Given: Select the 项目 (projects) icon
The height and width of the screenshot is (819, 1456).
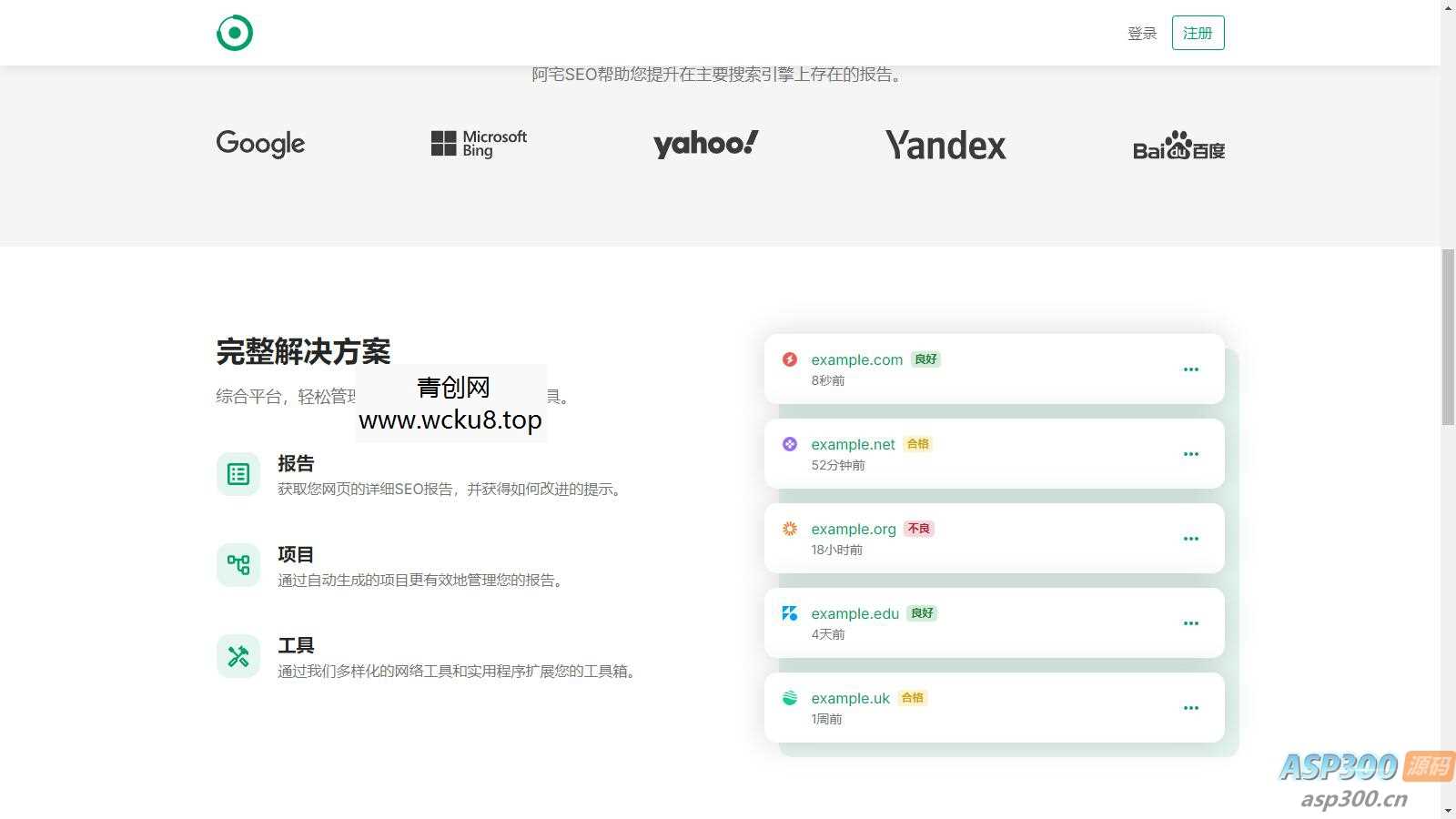Looking at the screenshot, I should pos(238,565).
